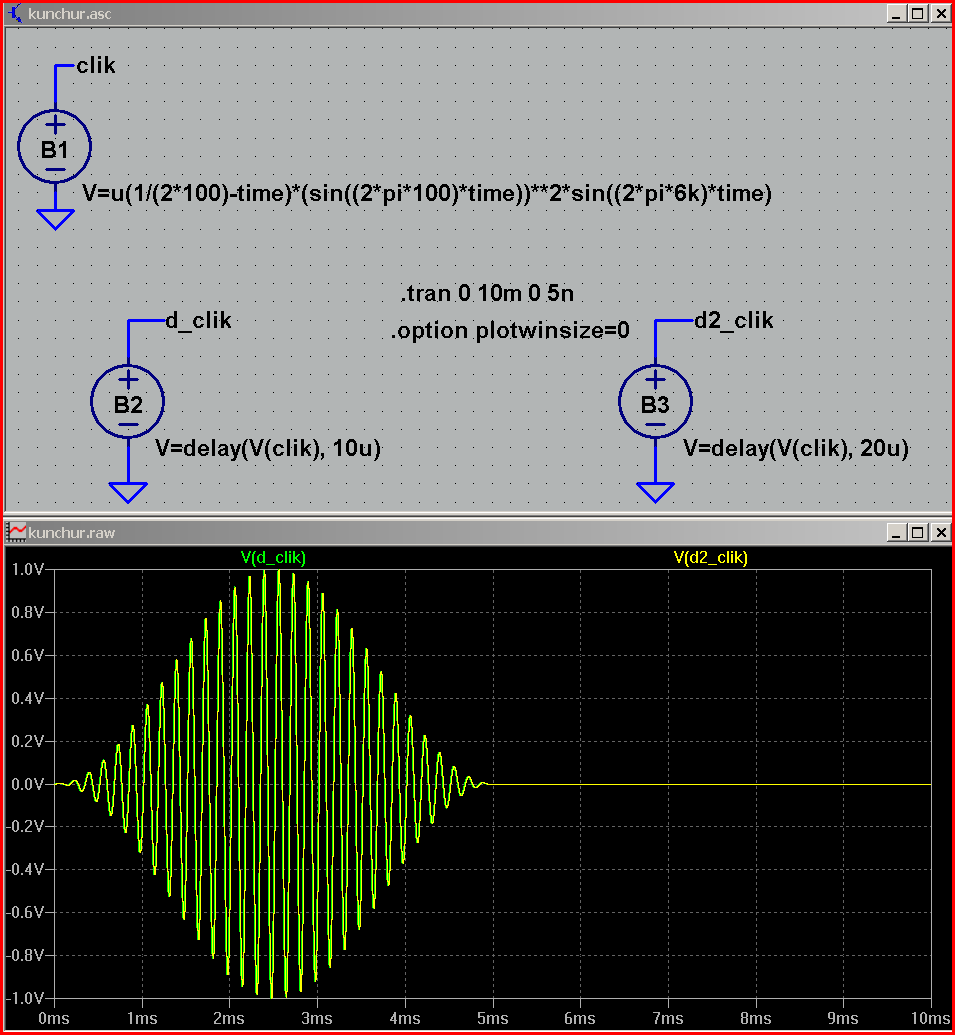
Task: Select the B2 voltage source symbol
Action: point(127,401)
